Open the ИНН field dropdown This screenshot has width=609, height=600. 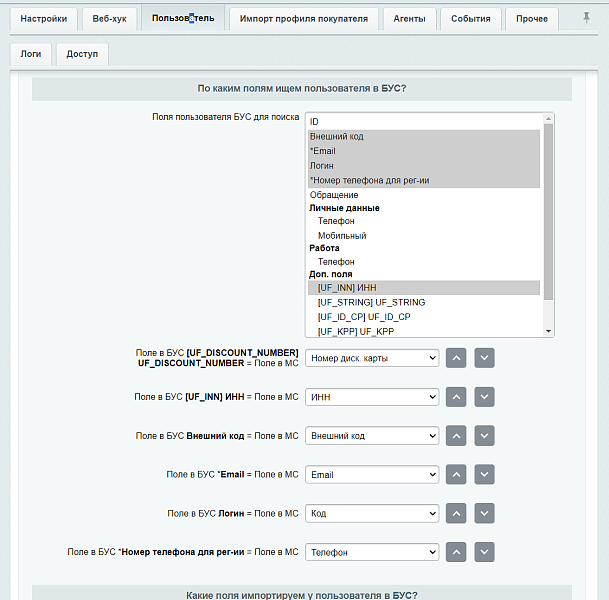click(x=372, y=397)
